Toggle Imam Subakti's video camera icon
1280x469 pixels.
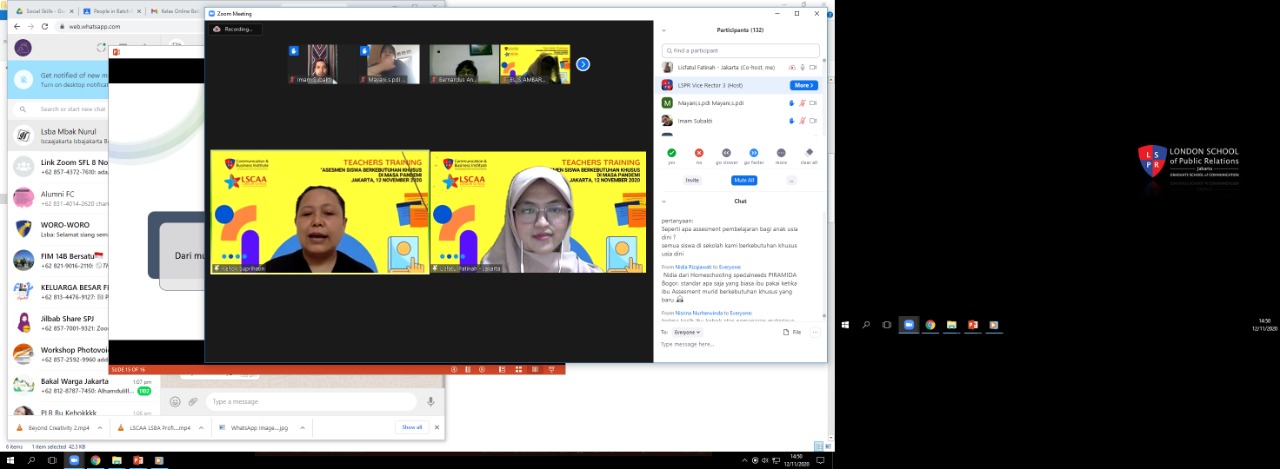click(x=813, y=120)
